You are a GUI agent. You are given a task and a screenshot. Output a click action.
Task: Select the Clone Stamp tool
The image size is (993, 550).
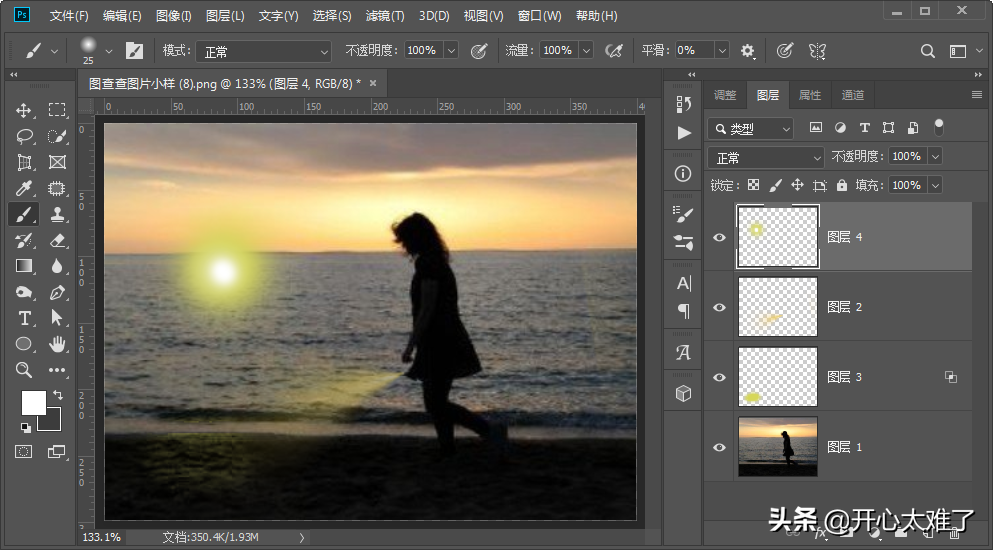(57, 214)
